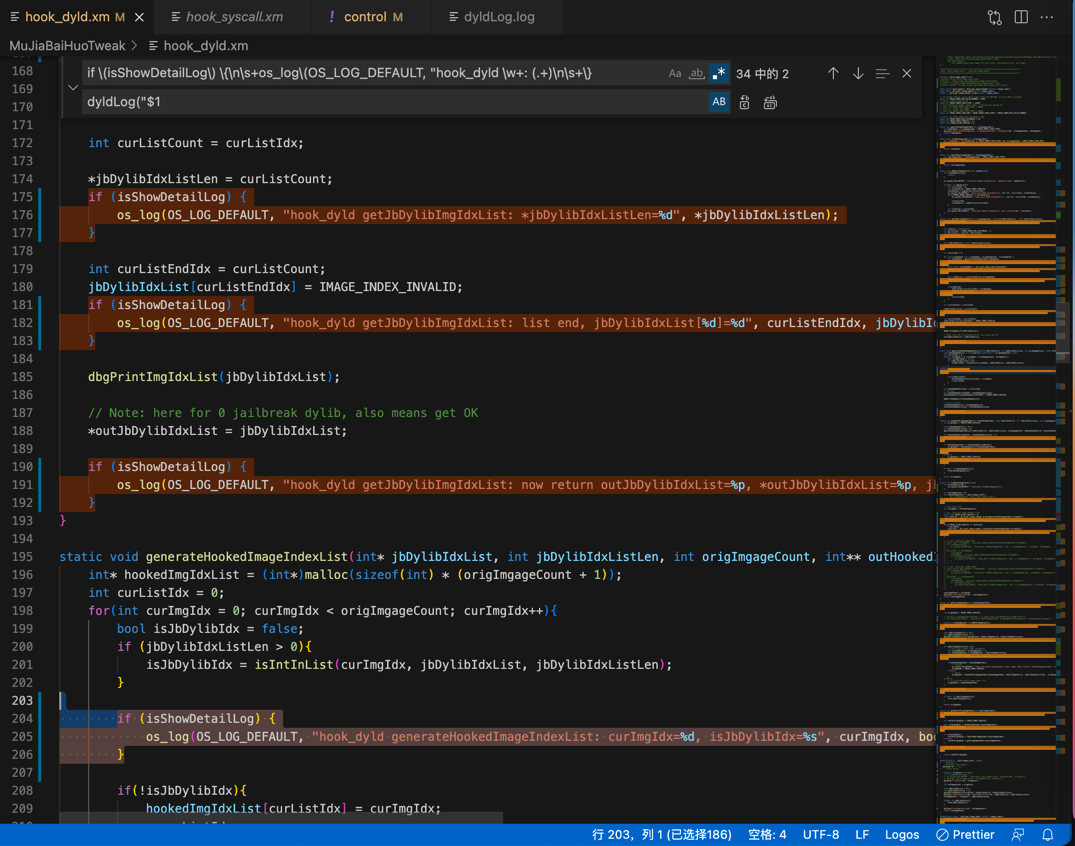Open Changes compare icon in title bar
The height and width of the screenshot is (846, 1075).
pyautogui.click(x=995, y=17)
